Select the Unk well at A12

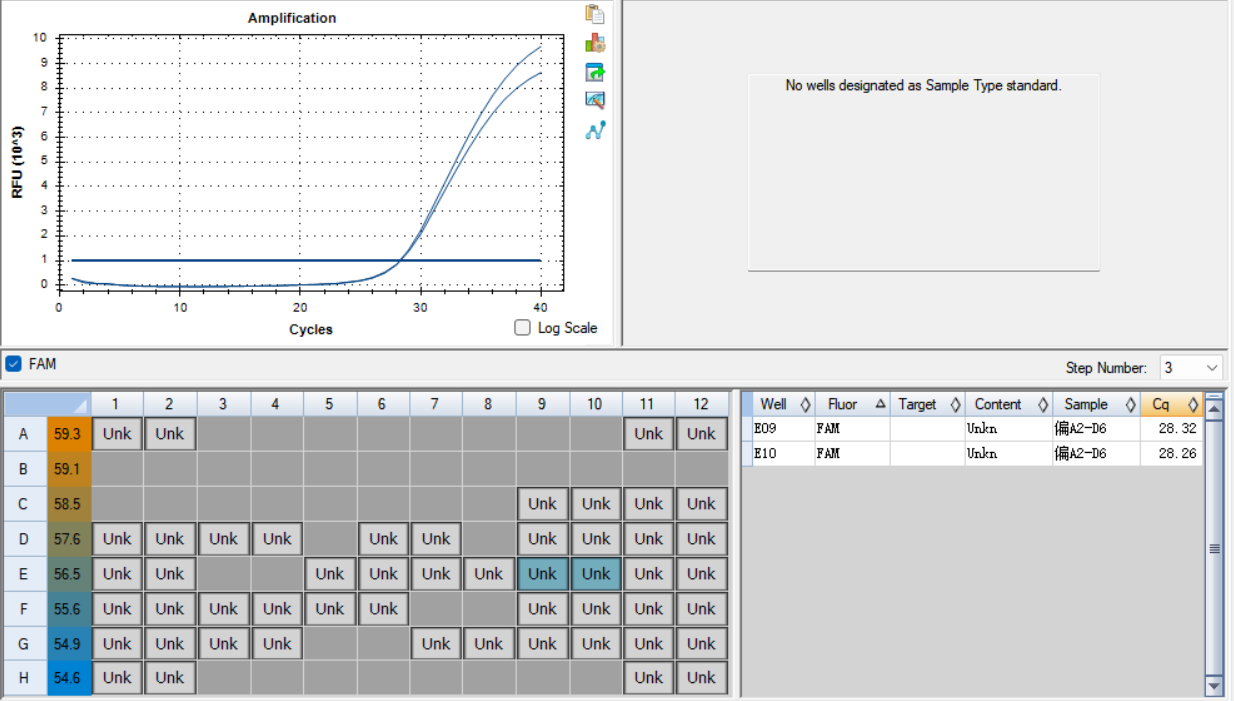coord(701,433)
